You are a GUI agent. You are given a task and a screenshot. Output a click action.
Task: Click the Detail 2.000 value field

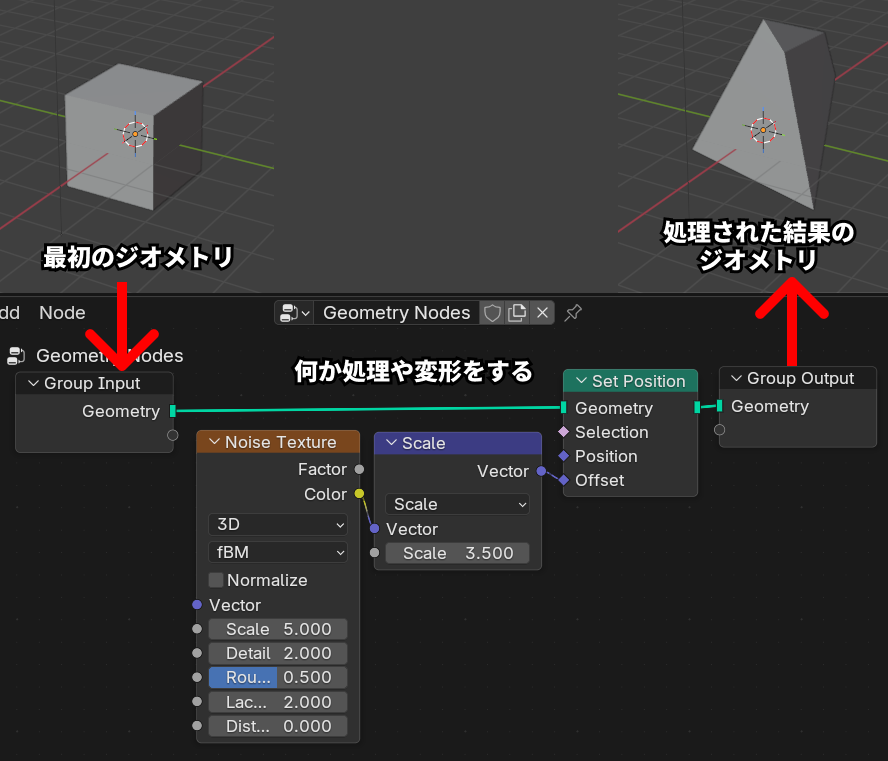coord(277,653)
